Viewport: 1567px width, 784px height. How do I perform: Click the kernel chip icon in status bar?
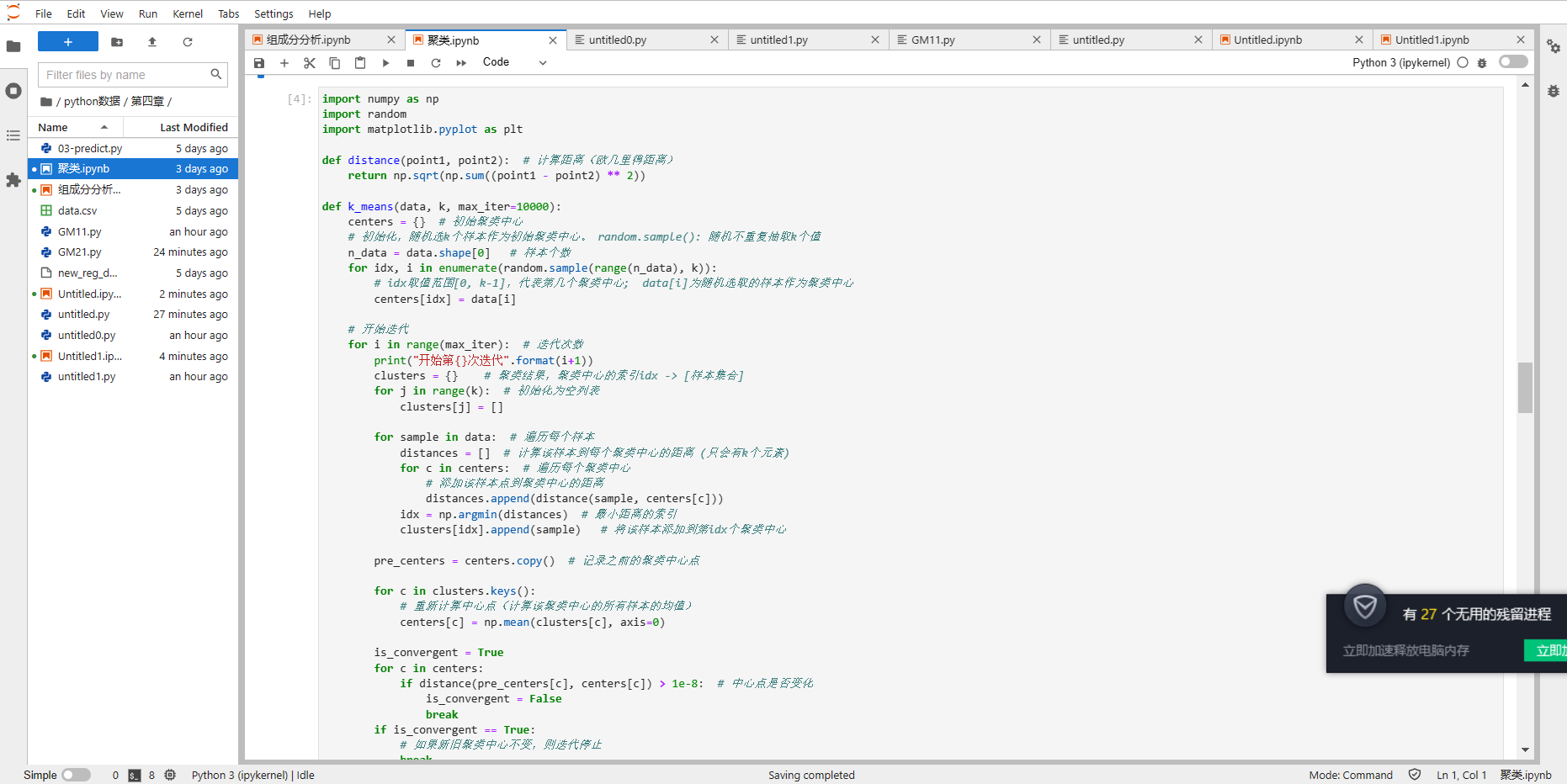[x=170, y=775]
